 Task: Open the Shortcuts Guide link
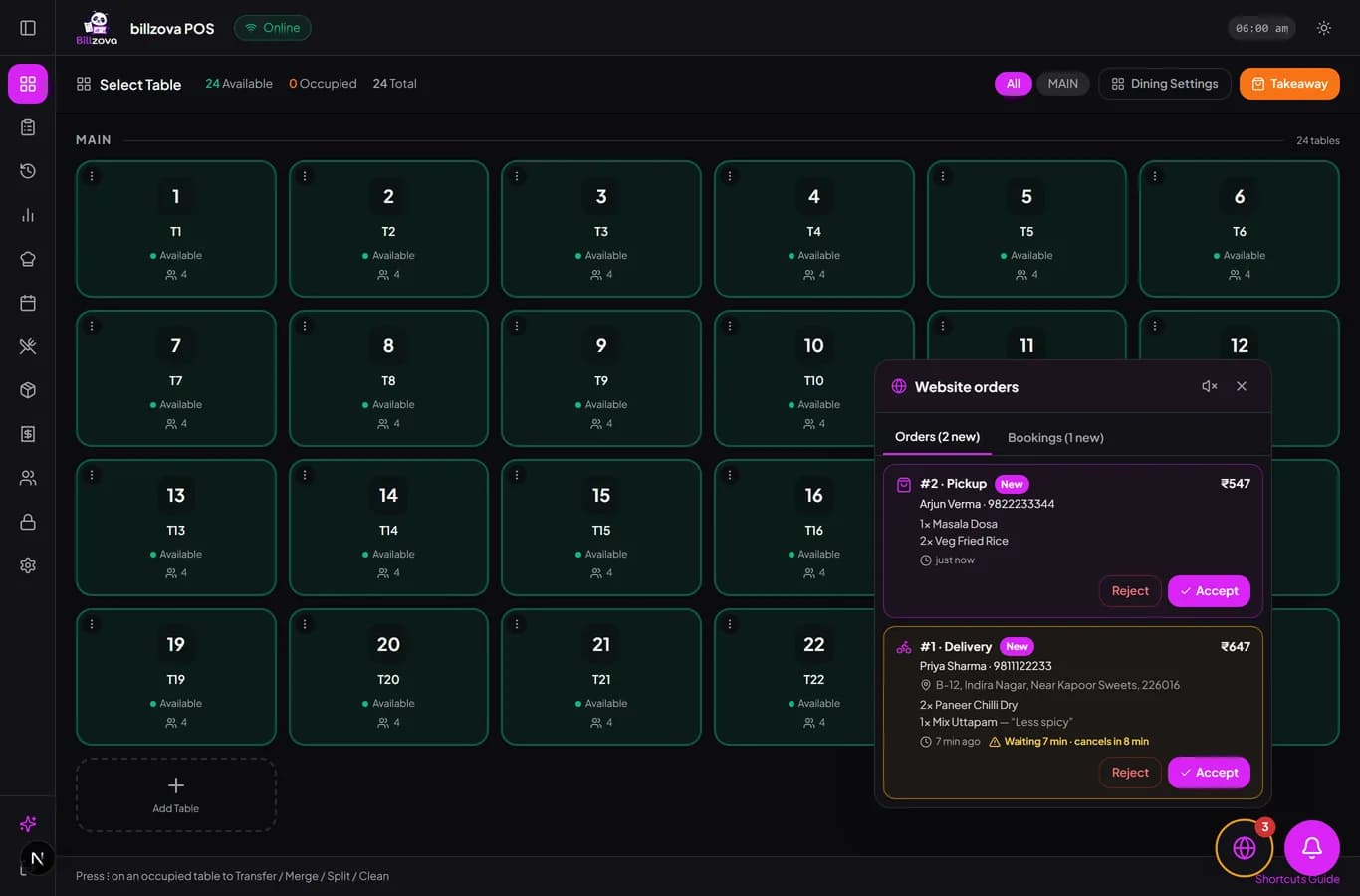click(x=1297, y=879)
